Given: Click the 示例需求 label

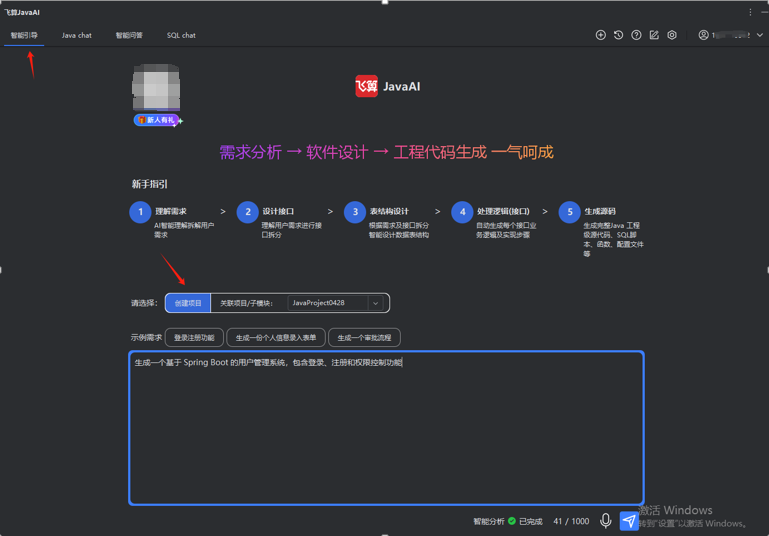Looking at the screenshot, I should pyautogui.click(x=146, y=337).
